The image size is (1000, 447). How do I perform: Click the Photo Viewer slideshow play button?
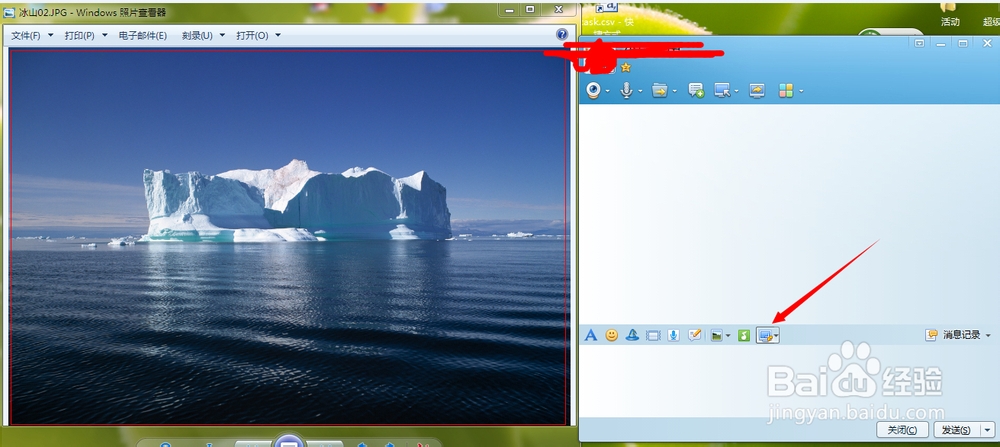pos(290,441)
